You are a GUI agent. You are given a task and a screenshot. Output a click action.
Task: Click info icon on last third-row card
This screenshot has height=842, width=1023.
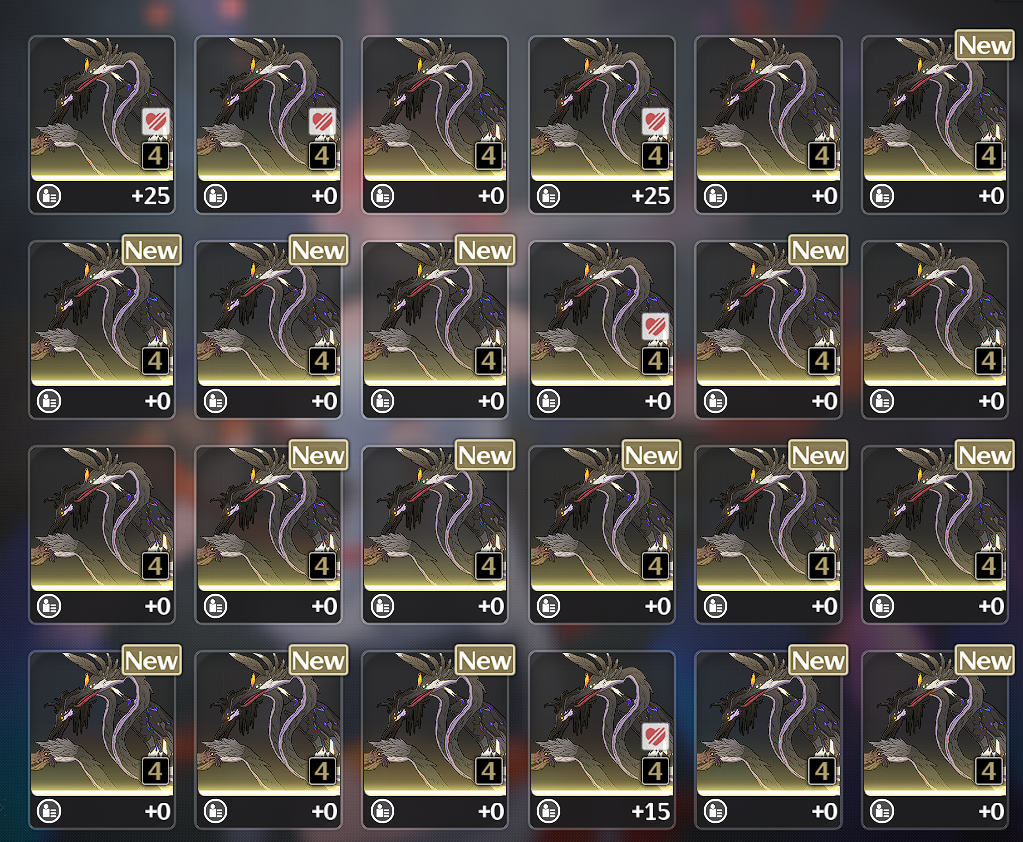[882, 606]
